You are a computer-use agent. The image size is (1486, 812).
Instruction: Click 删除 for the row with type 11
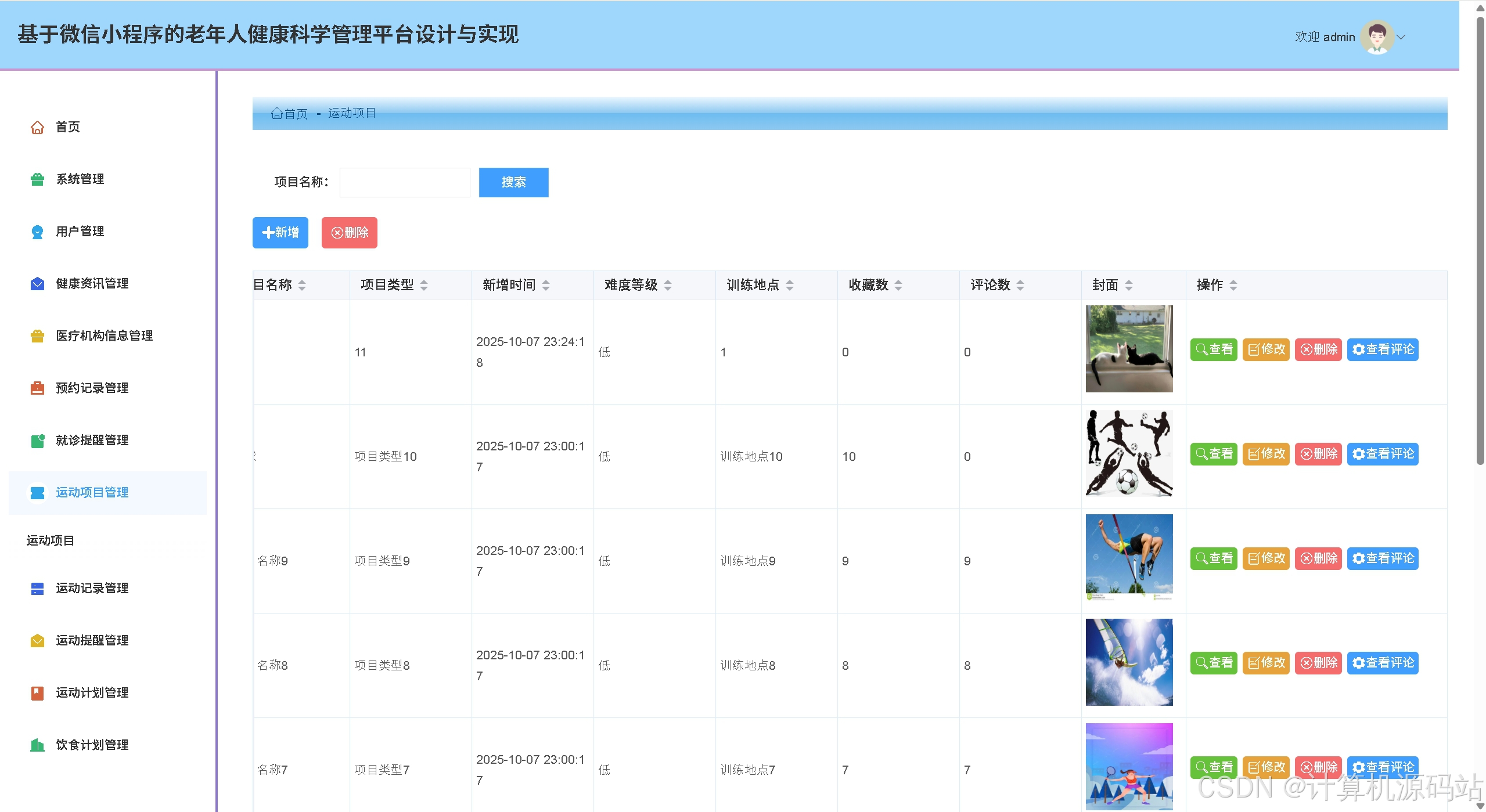1318,349
